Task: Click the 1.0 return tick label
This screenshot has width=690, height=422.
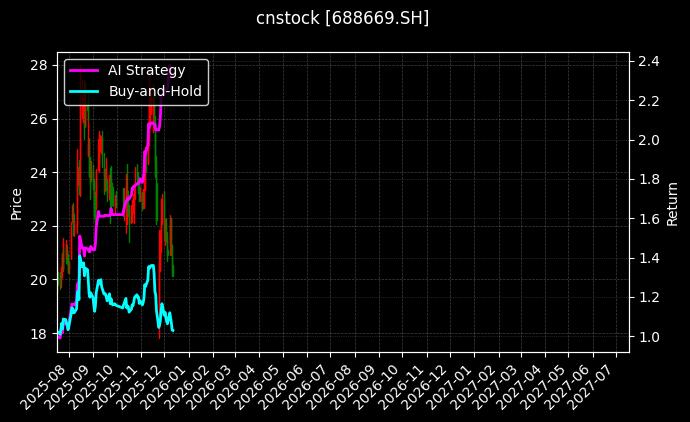Action: pos(649,337)
